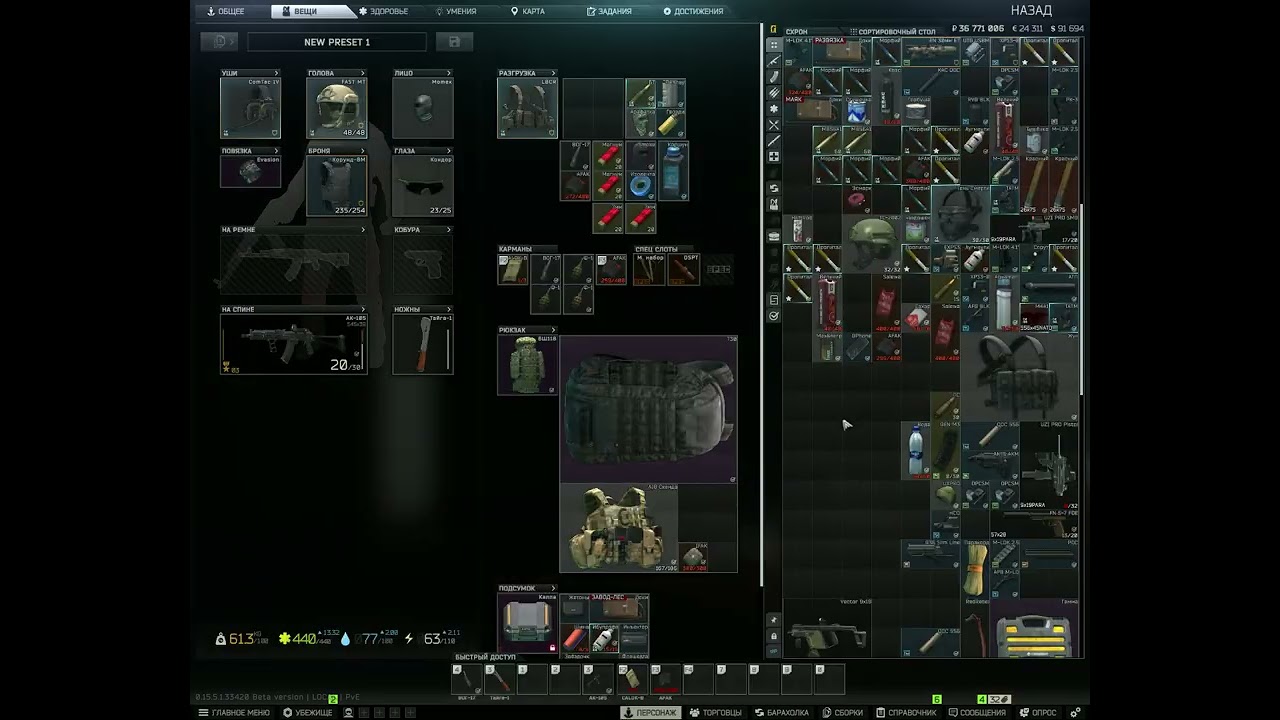The image size is (1280, 720).
Task: Open ГЛАВНОЕ МЕНЮ in bottom bar
Action: coord(235,713)
